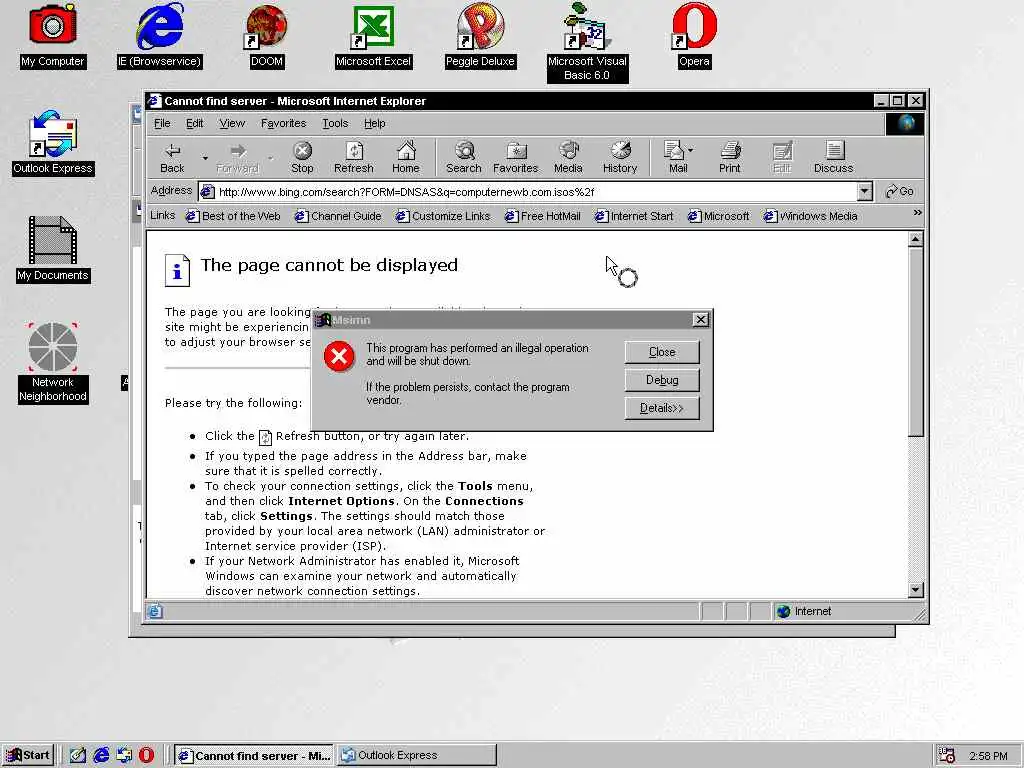Expand the Mail button dropdown arrow

pyautogui.click(x=690, y=150)
